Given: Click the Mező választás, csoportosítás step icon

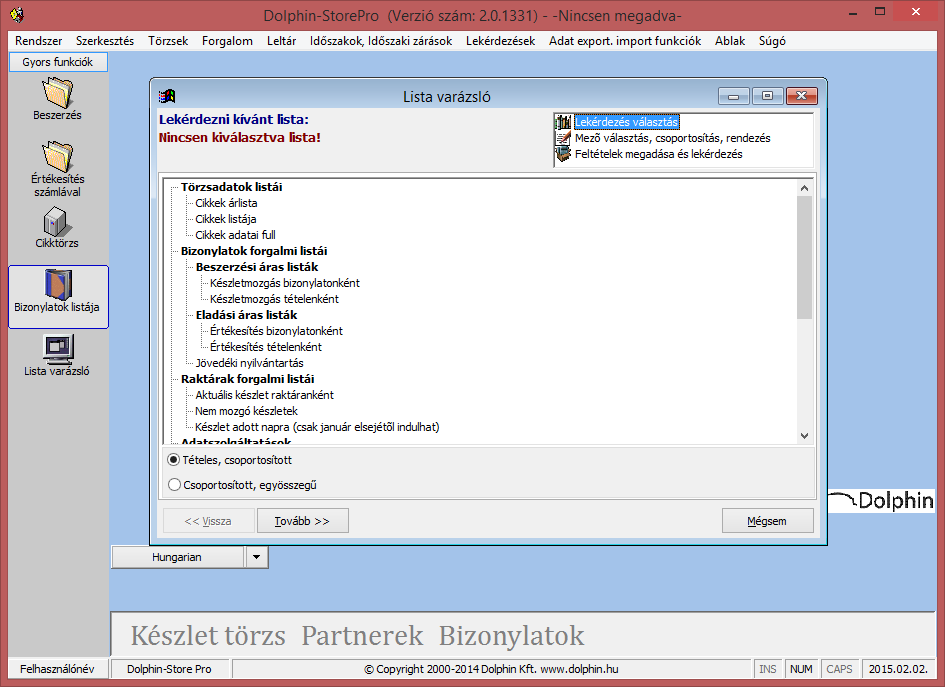Looking at the screenshot, I should point(563,138).
